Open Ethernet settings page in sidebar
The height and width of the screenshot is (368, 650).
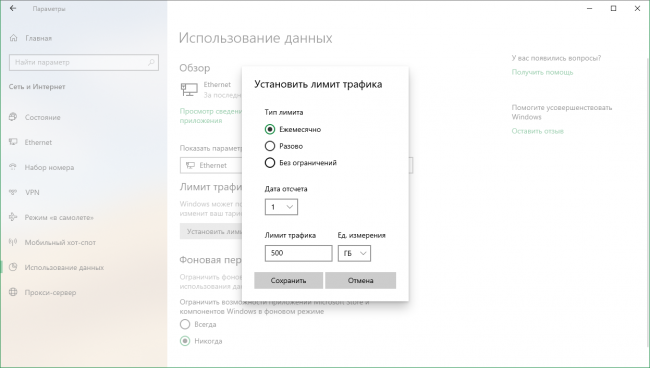coord(38,142)
